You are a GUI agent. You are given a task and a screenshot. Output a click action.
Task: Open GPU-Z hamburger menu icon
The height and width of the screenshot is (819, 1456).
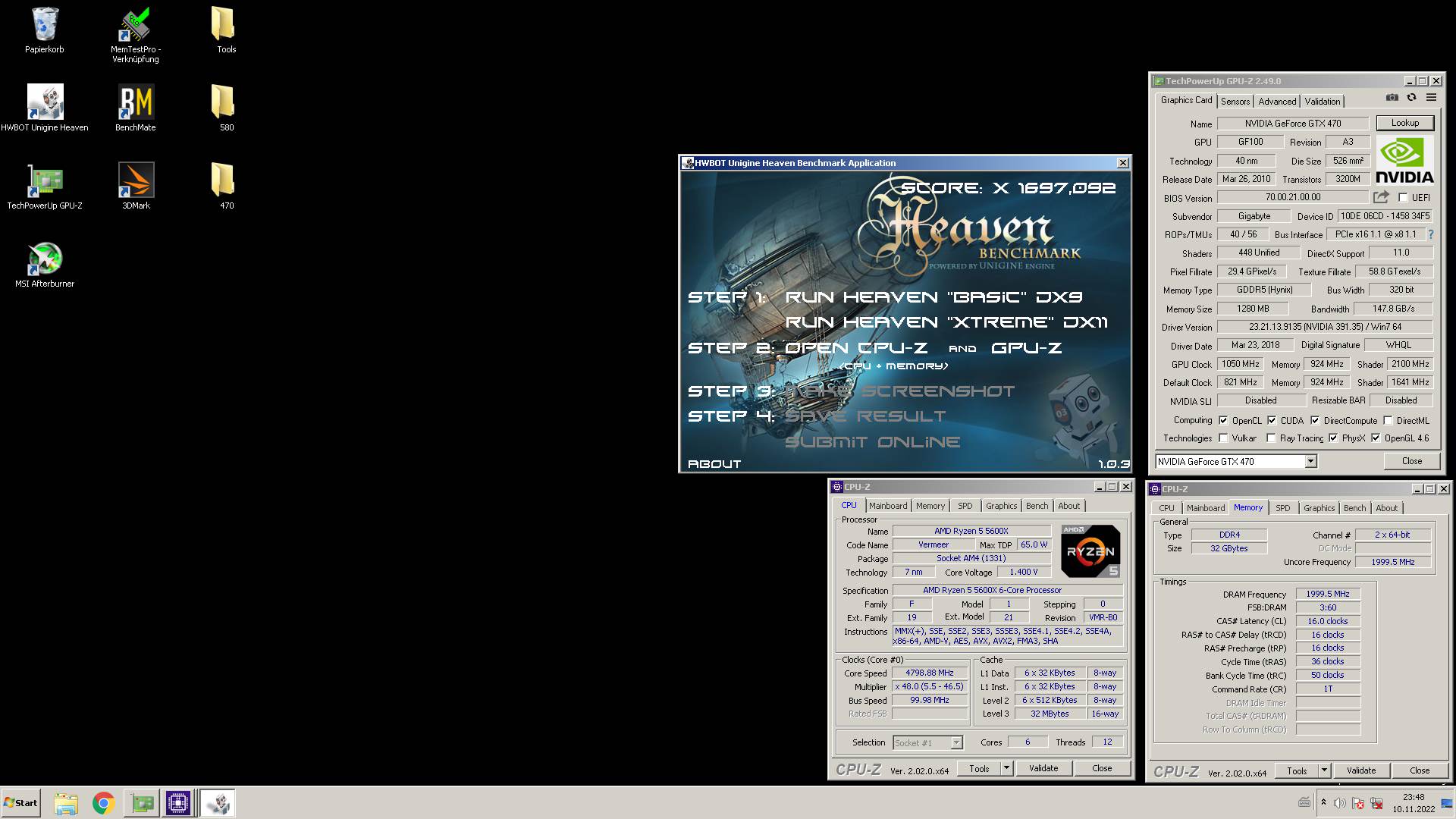[1431, 98]
